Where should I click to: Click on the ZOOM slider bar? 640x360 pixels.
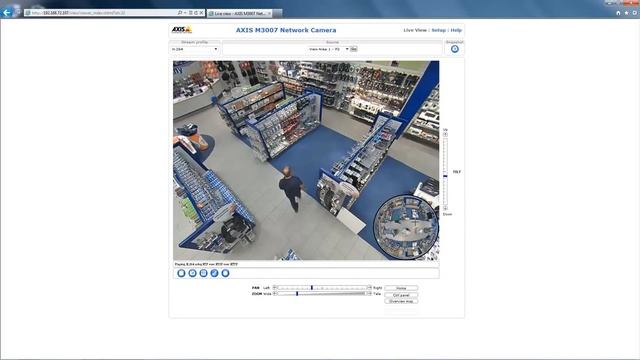(x=322, y=293)
